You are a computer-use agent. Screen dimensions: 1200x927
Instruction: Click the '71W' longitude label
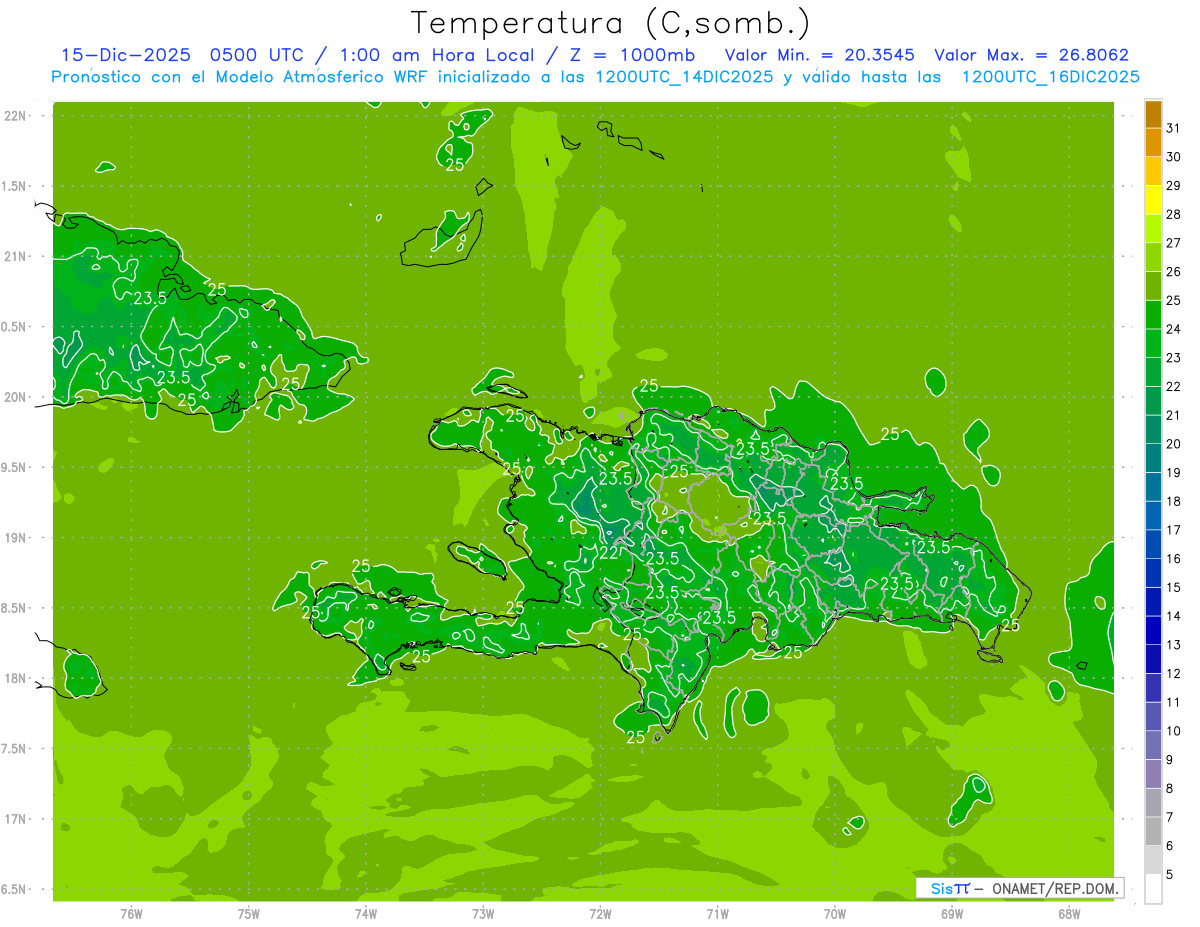click(x=717, y=914)
